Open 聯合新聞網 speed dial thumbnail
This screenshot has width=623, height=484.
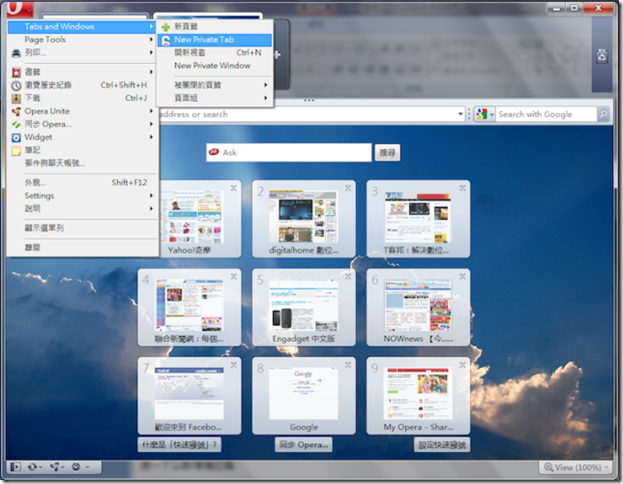[x=189, y=305]
